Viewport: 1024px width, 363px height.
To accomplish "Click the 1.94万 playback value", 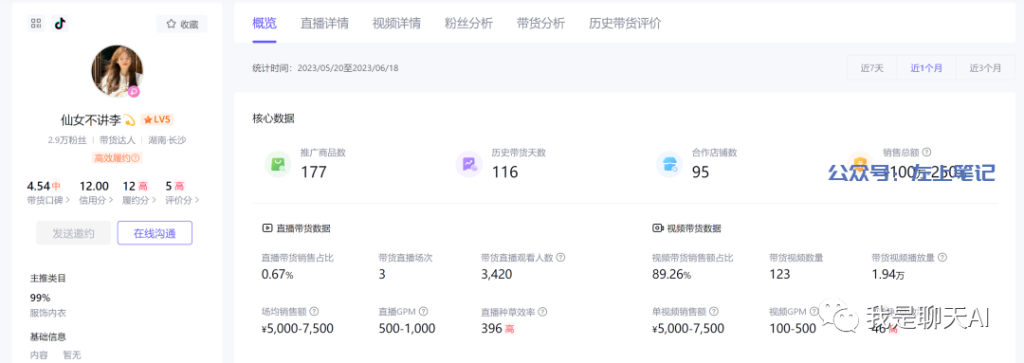I will pyautogui.click(x=888, y=274).
